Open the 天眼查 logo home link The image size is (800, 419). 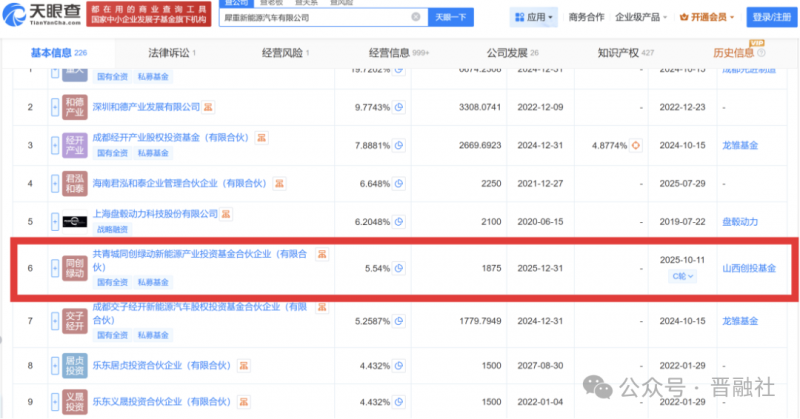(x=42, y=14)
